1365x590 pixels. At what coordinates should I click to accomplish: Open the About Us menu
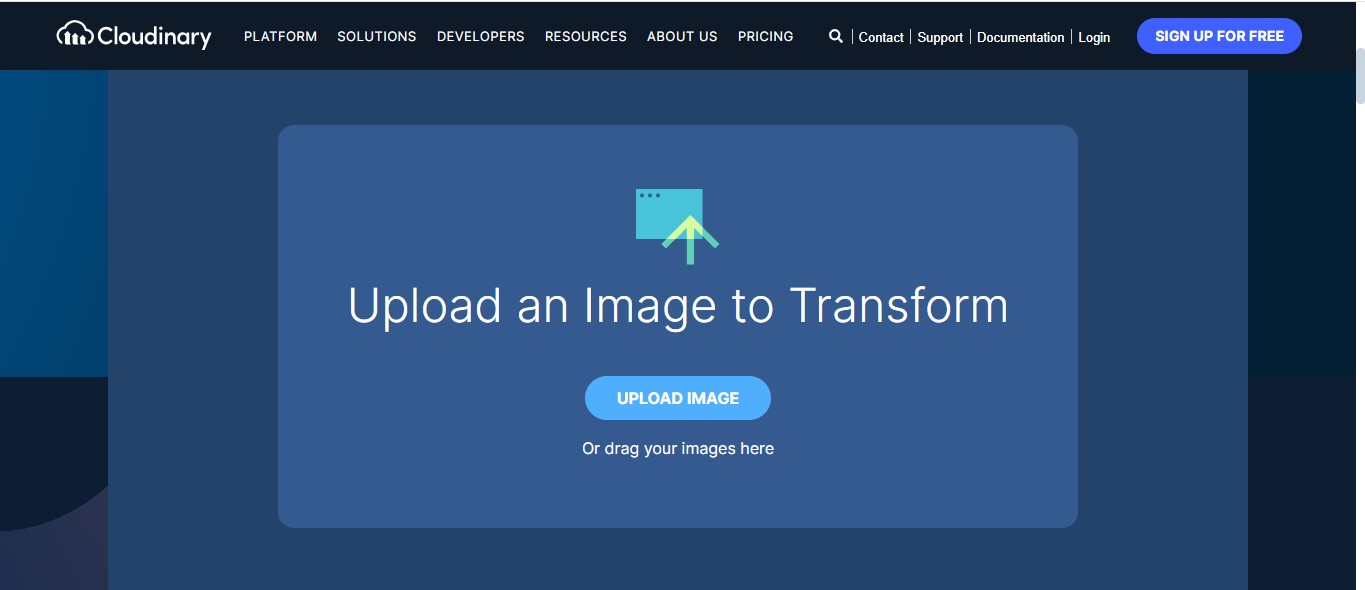pos(682,36)
